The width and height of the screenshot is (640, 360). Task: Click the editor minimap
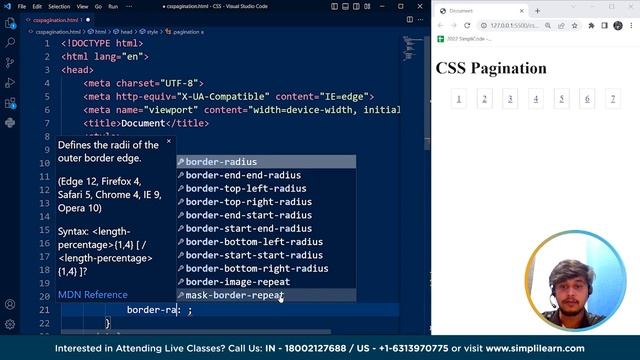[x=412, y=49]
